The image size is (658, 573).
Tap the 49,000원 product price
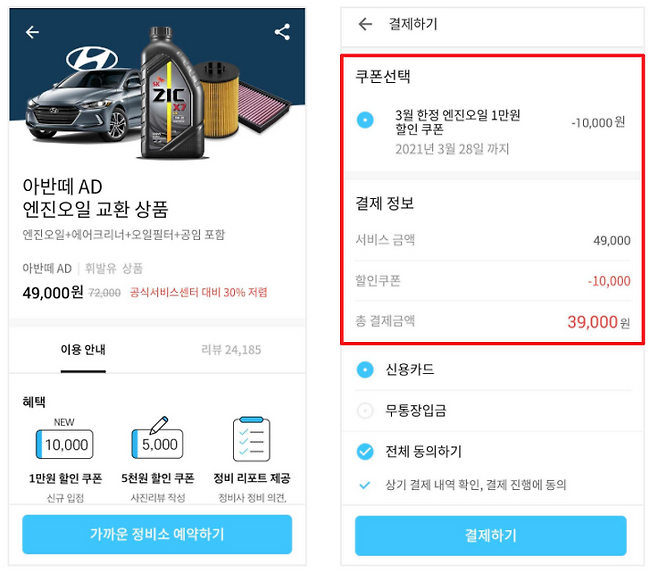point(52,292)
